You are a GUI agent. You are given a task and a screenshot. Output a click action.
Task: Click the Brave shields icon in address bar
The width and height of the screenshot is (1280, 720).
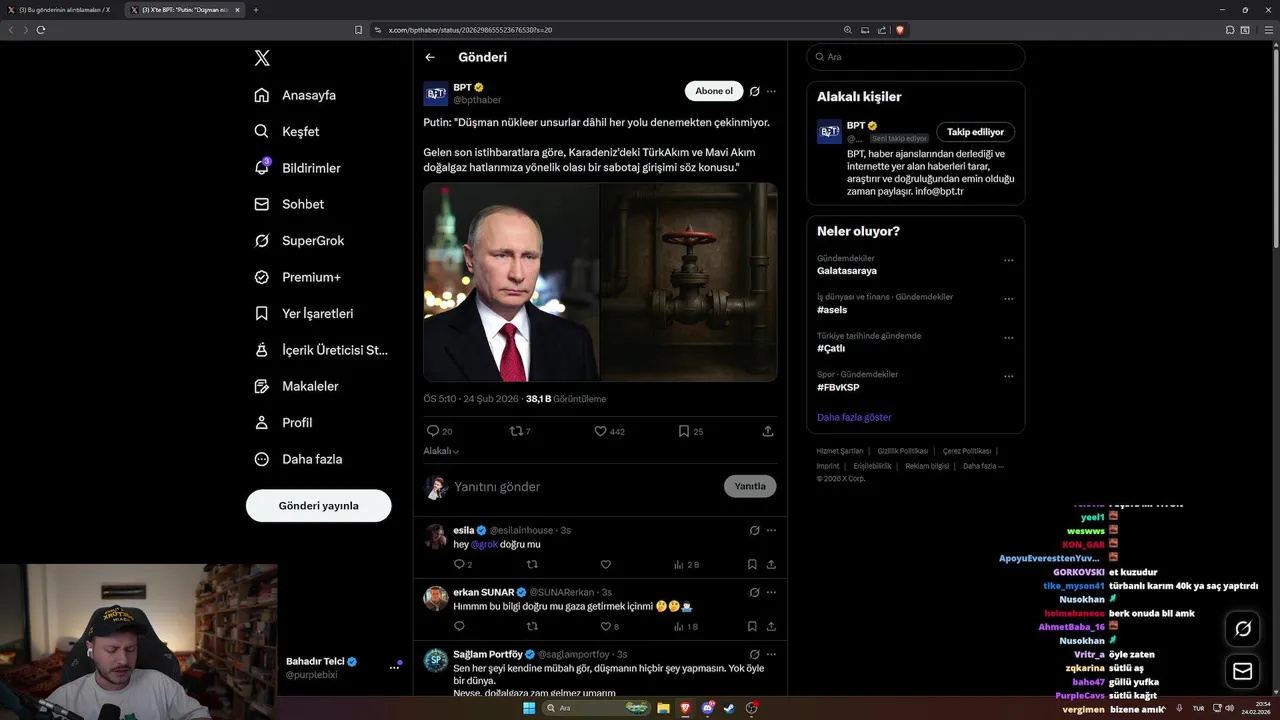[x=900, y=30]
